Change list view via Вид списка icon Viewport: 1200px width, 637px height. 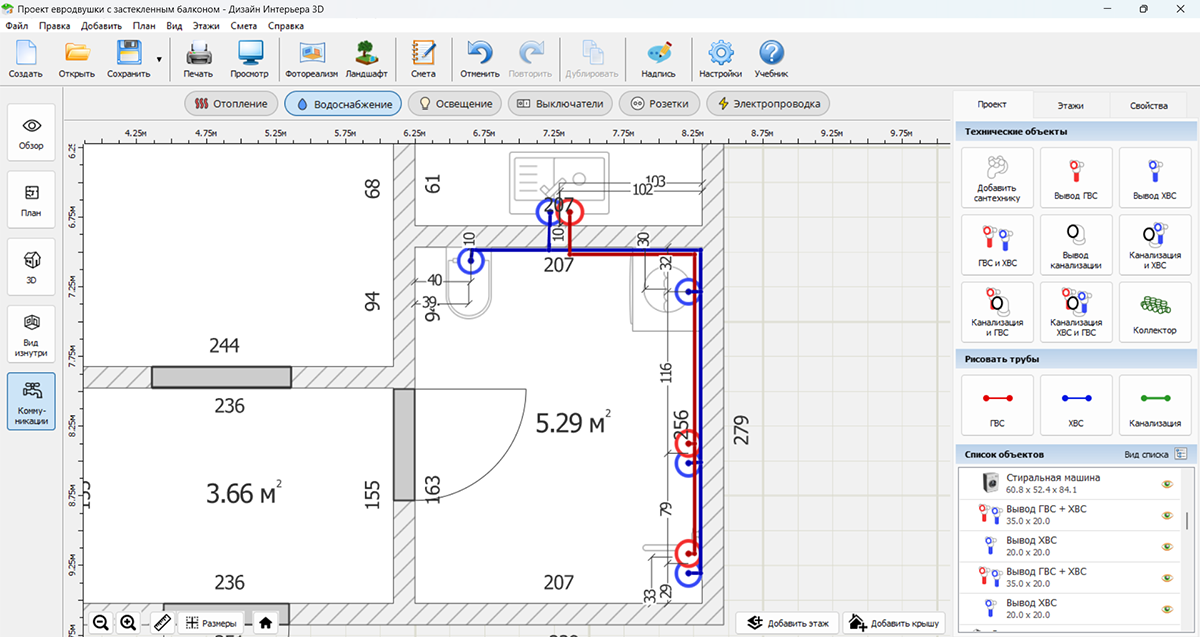1181,454
